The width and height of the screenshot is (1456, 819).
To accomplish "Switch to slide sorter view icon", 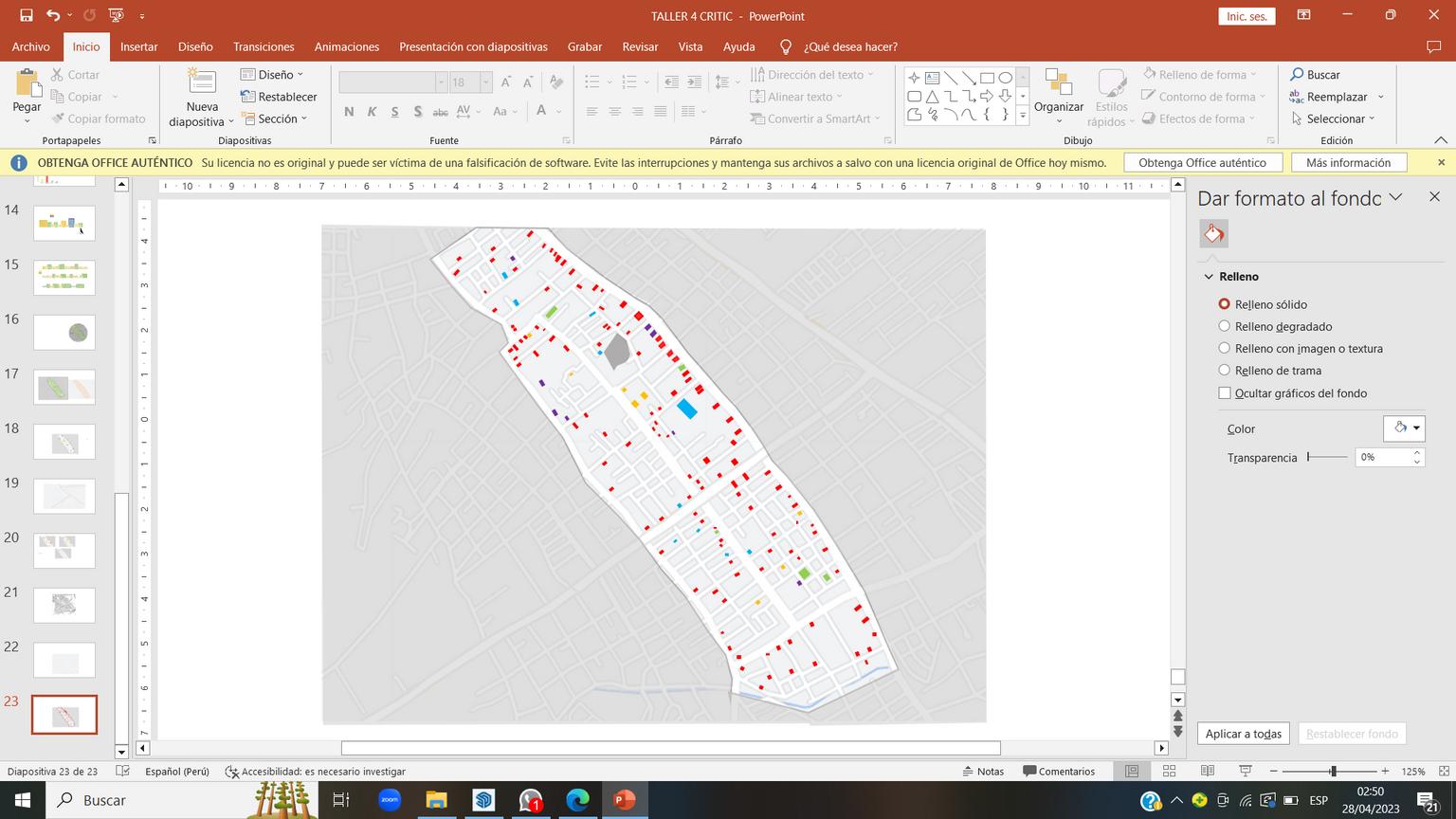I will click(1169, 772).
